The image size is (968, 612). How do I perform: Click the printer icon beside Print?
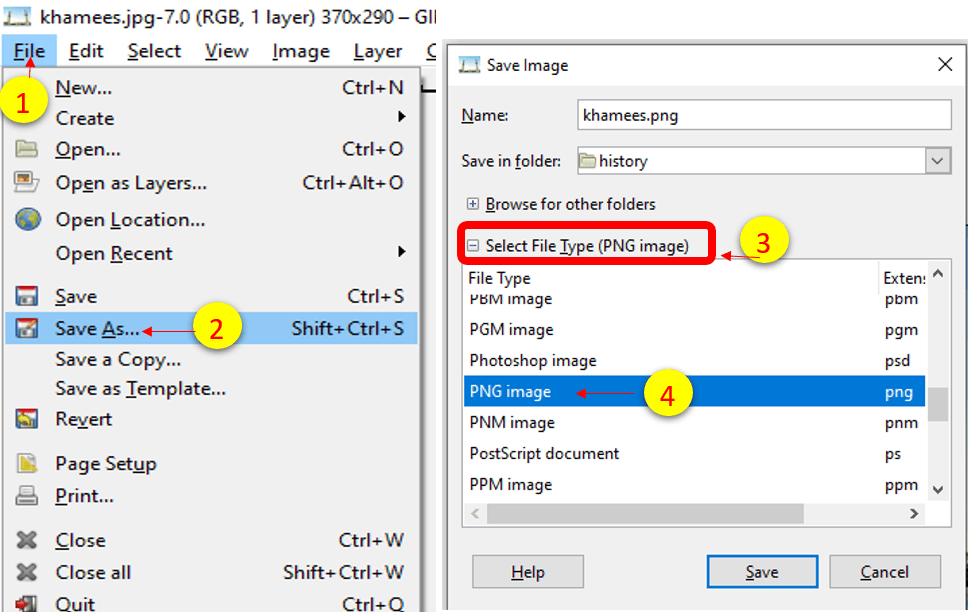coord(27,495)
